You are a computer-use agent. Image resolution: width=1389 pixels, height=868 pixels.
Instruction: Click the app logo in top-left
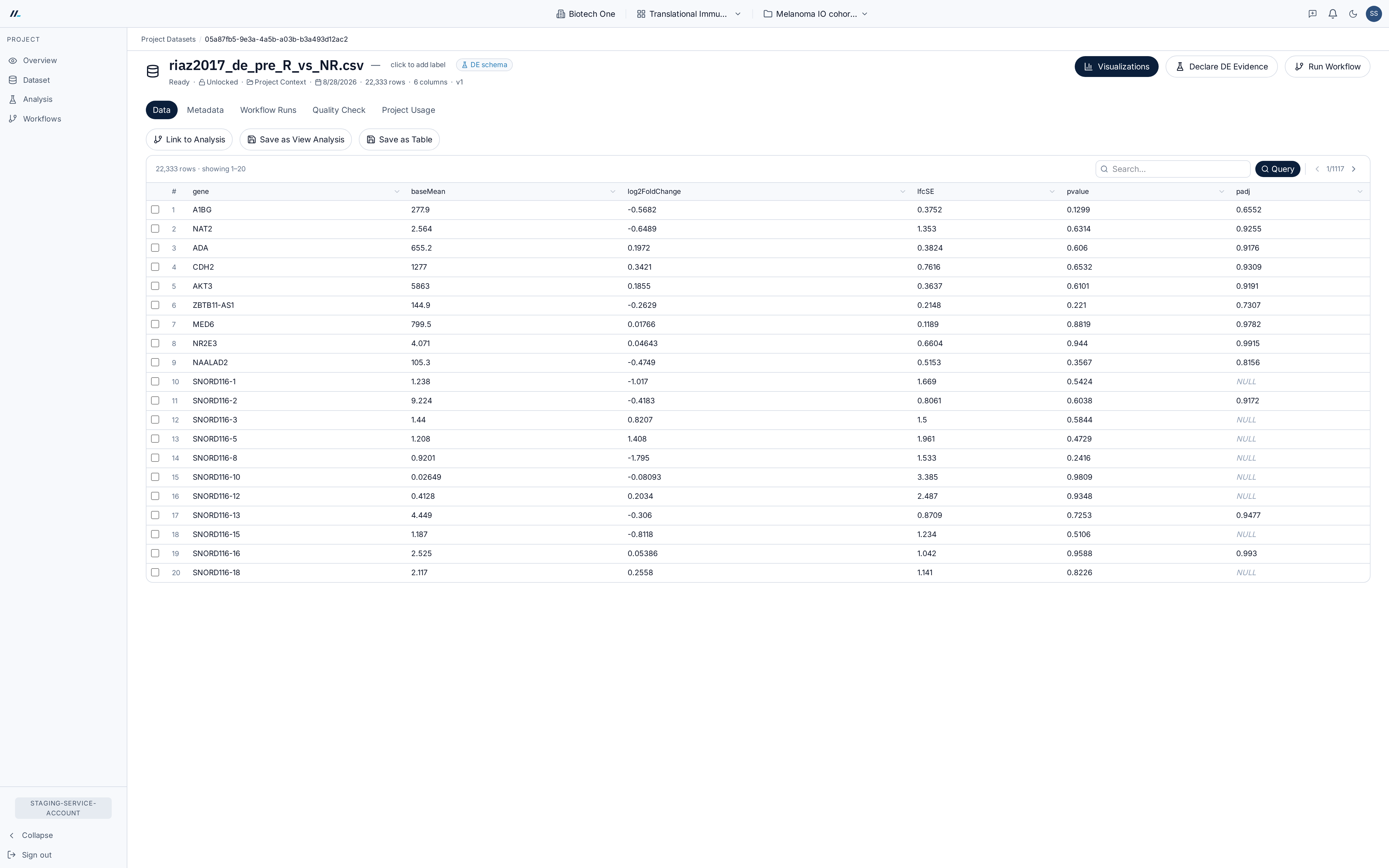click(x=16, y=14)
